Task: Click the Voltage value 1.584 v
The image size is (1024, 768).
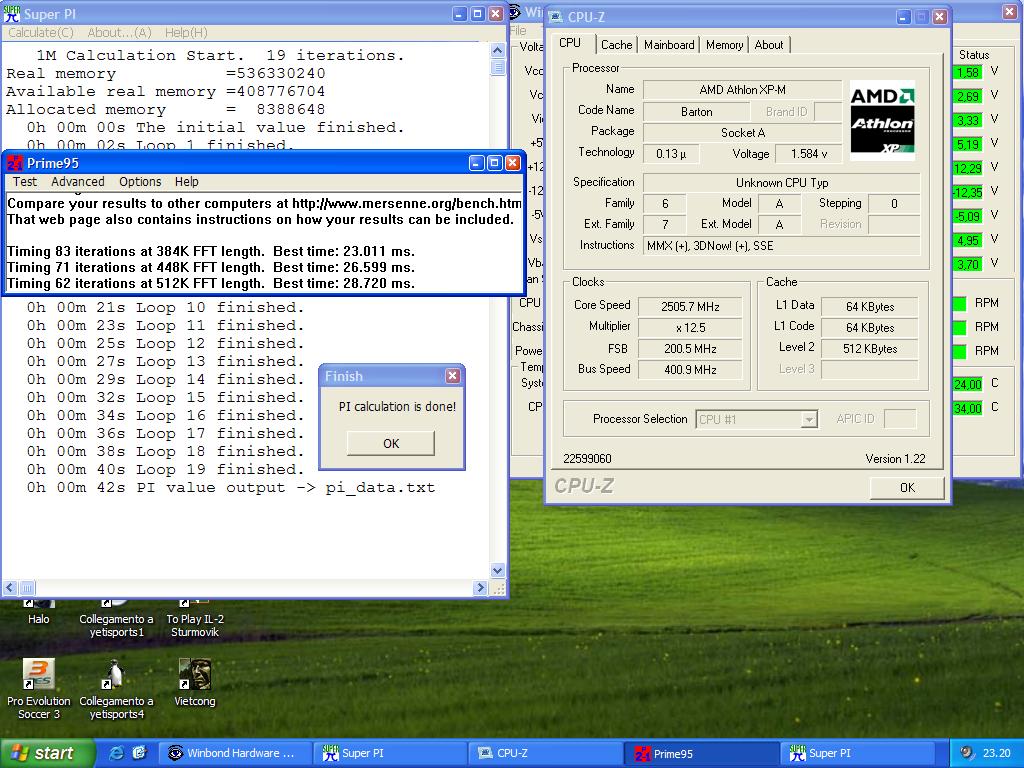Action: point(808,154)
